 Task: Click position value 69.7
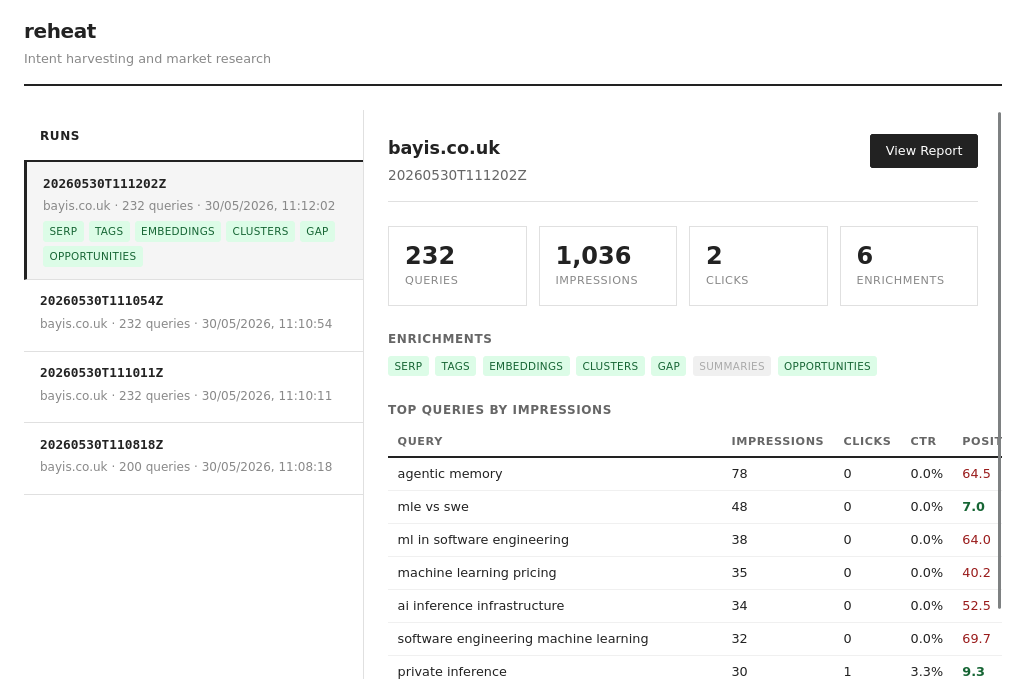[x=976, y=638]
